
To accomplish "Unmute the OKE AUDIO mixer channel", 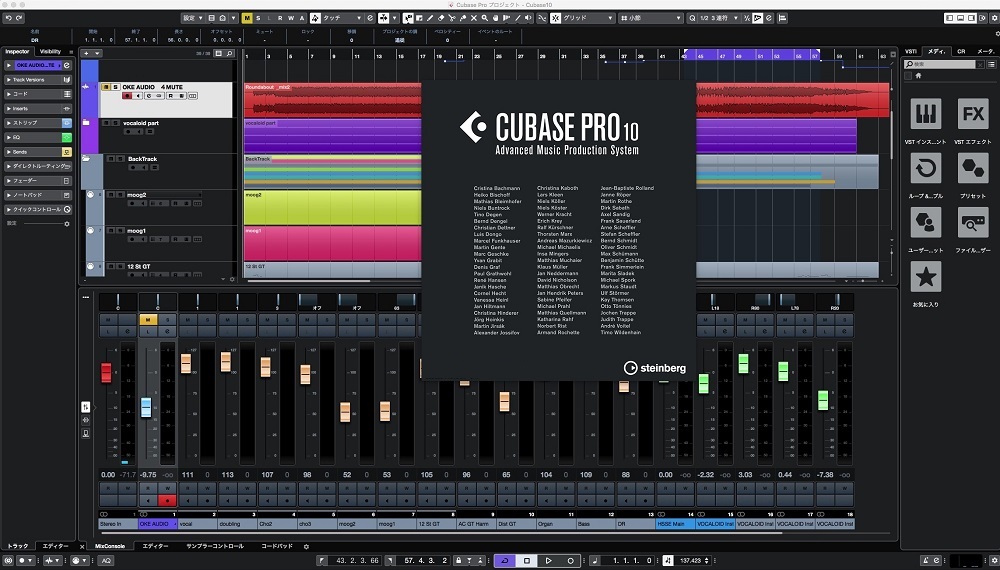I will coord(148,320).
